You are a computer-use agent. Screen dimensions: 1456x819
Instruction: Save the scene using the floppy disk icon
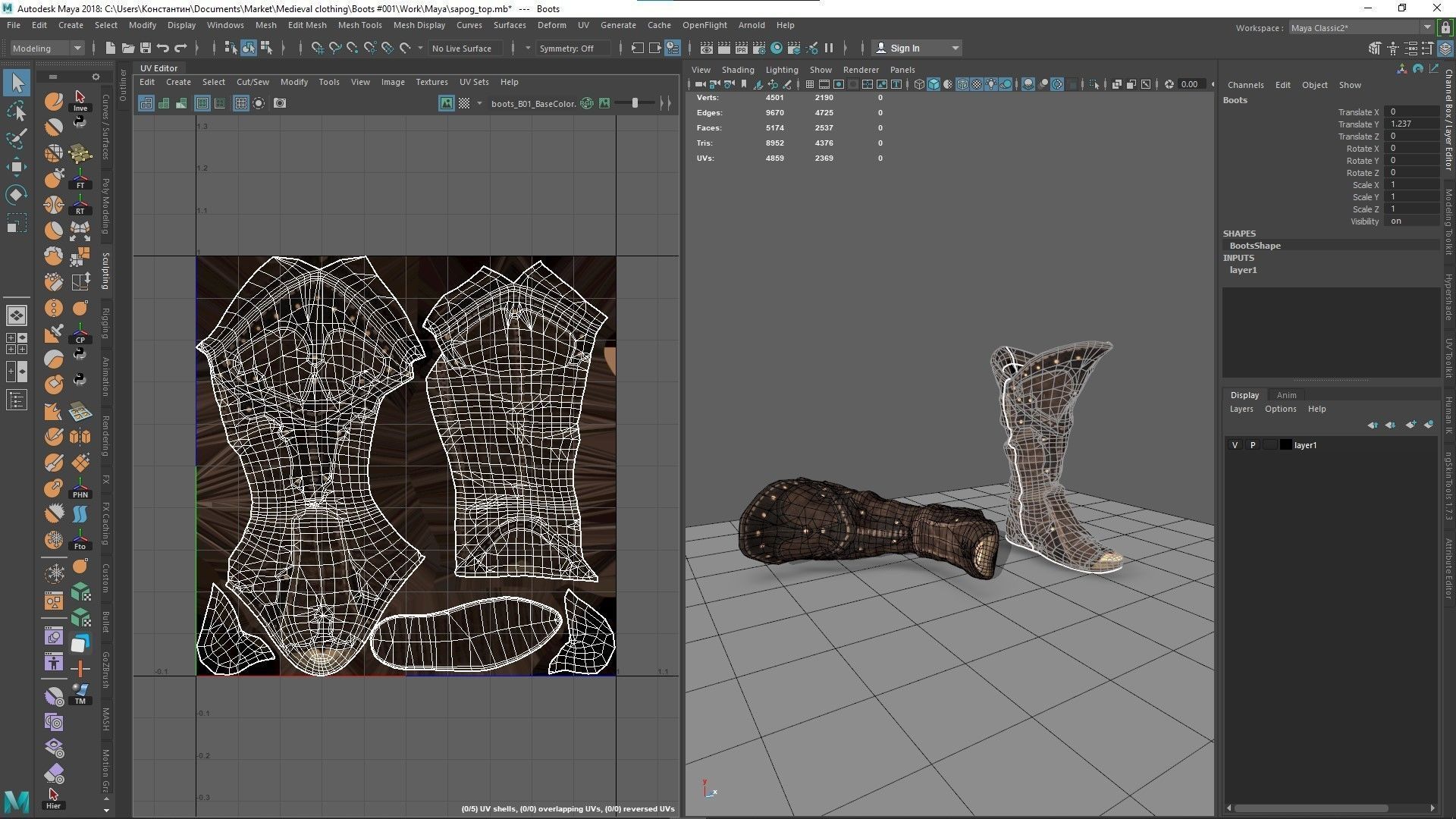point(146,48)
